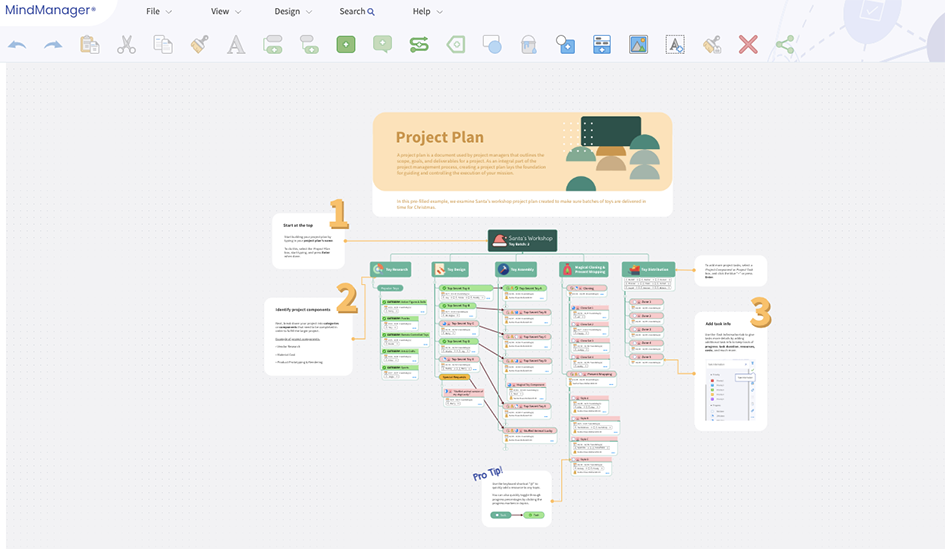
Task: Click the Redo arrow icon
Action: click(53, 45)
